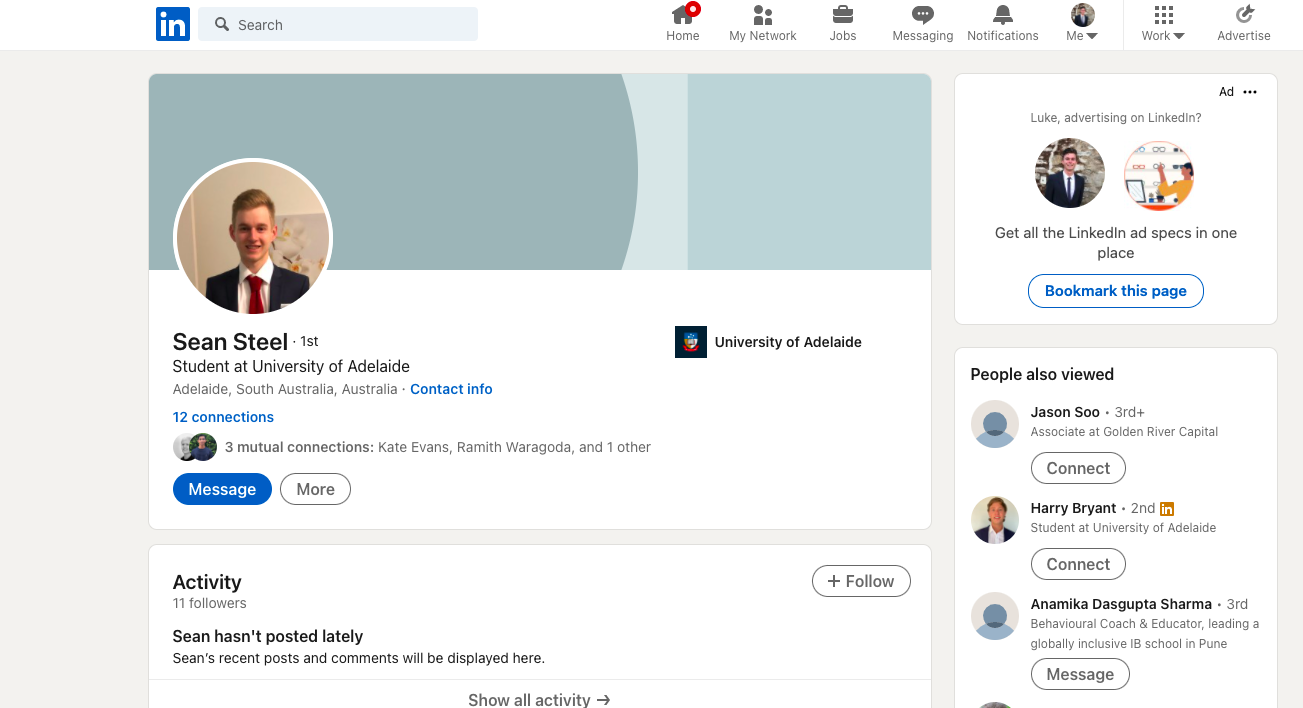
Task: Show all activity for Sean
Action: pyautogui.click(x=539, y=699)
